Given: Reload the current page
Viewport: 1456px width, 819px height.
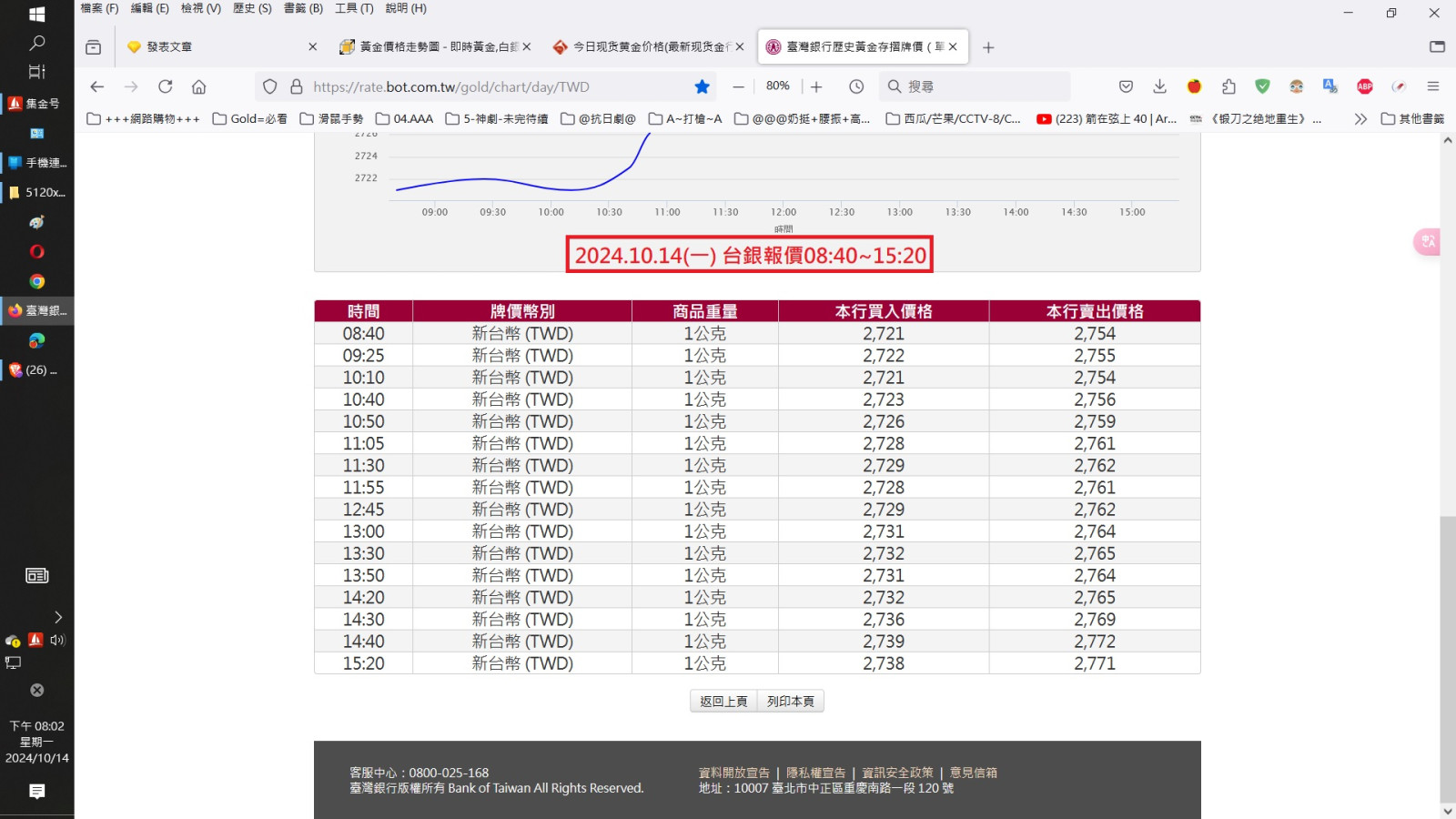Looking at the screenshot, I should click(x=166, y=86).
